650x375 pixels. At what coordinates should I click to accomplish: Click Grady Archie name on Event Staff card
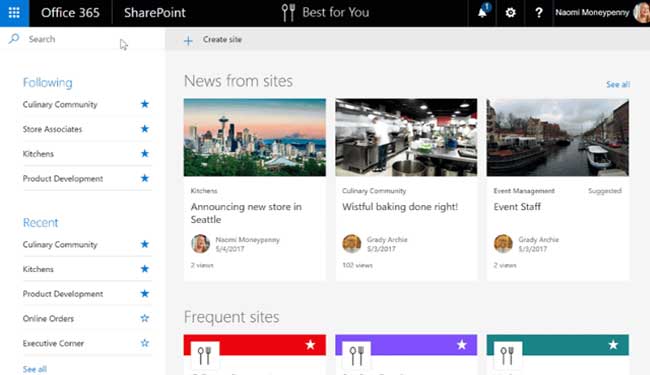pyautogui.click(x=538, y=240)
